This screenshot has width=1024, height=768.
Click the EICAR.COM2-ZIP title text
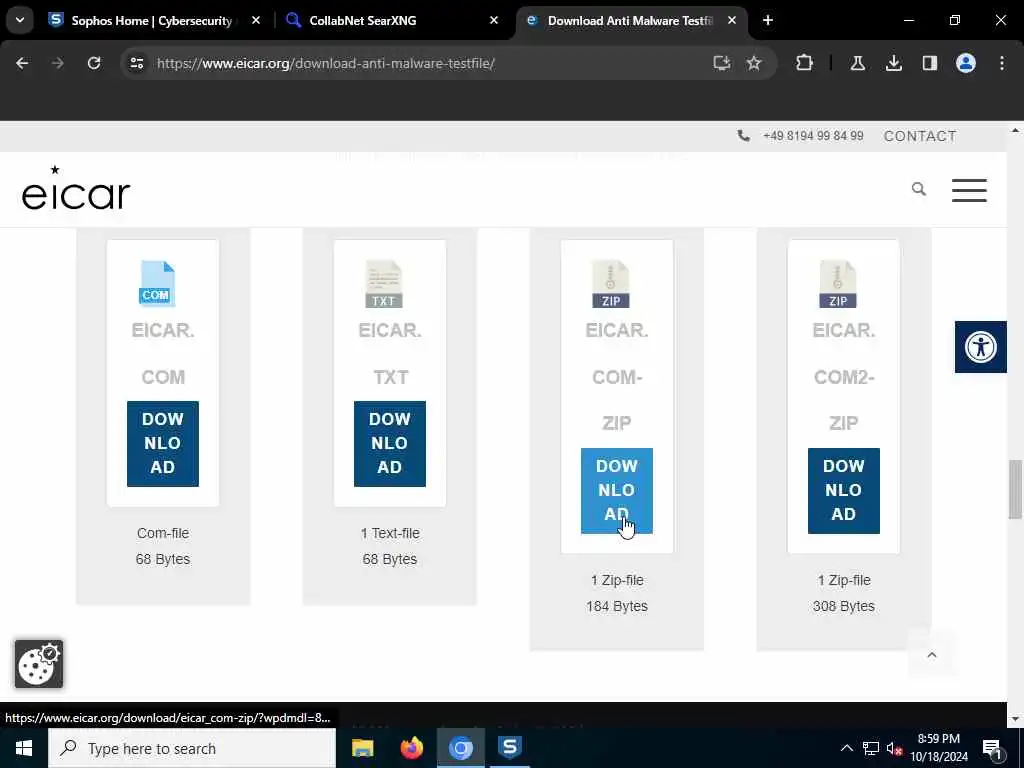[844, 377]
